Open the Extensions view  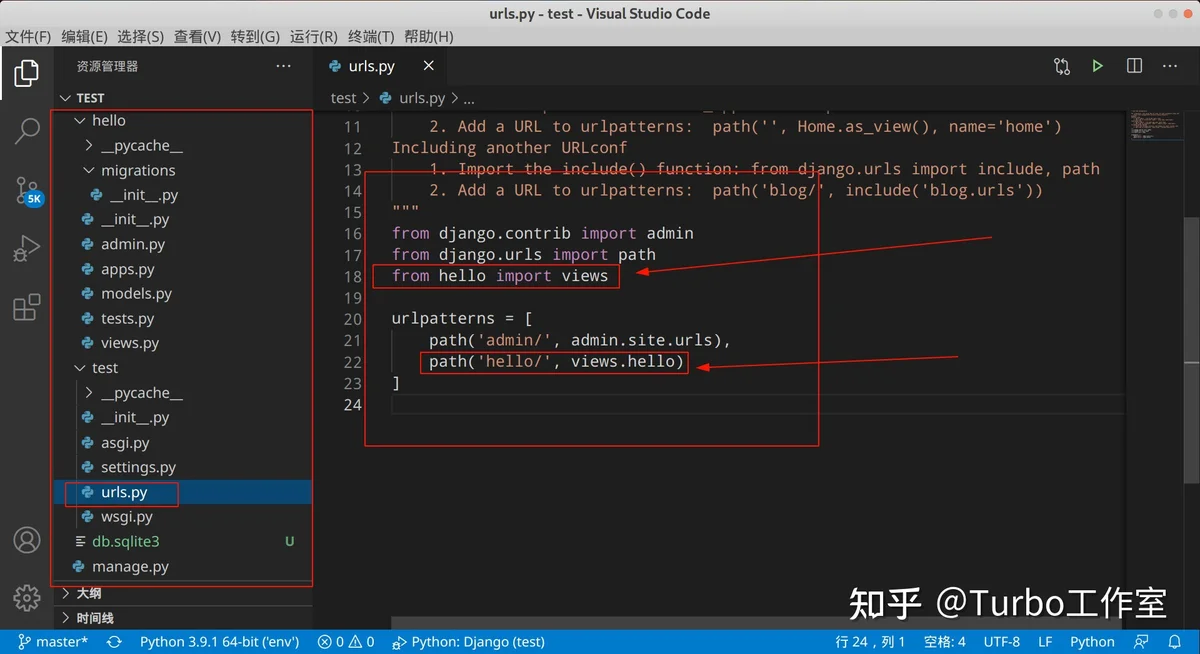(x=27, y=307)
